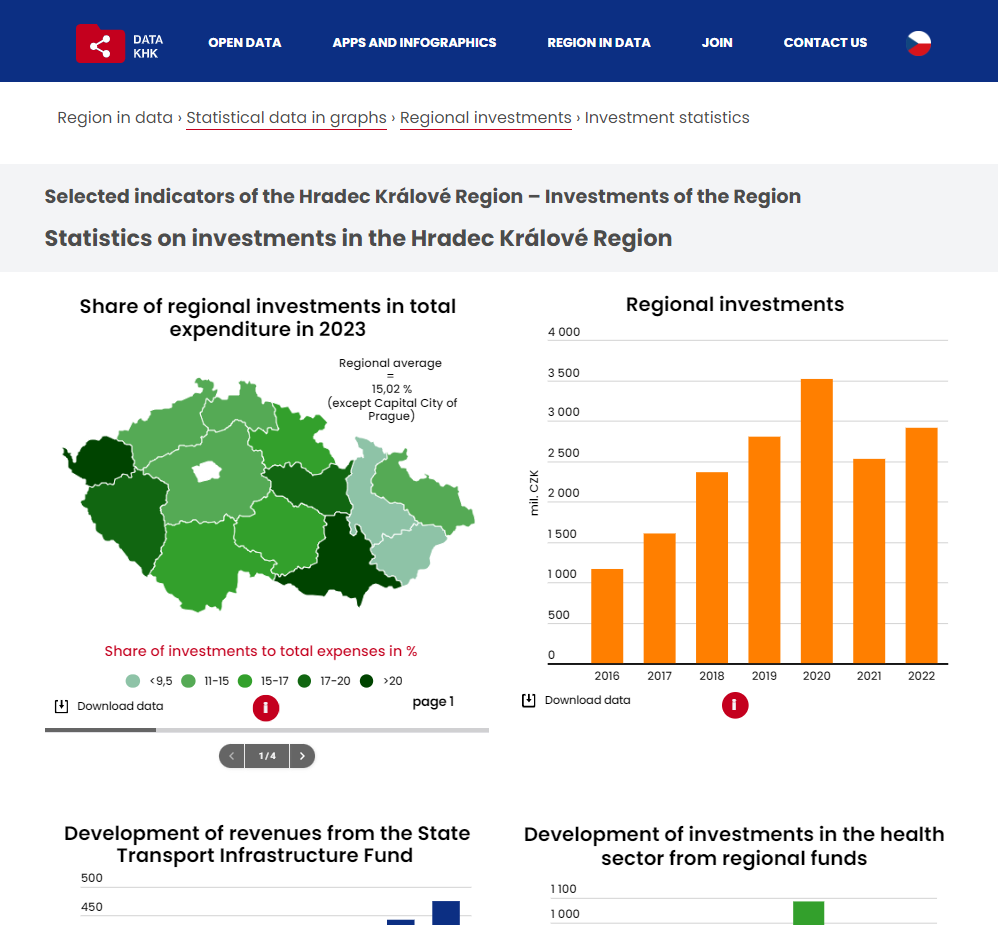The width and height of the screenshot is (998, 925).
Task: Follow the Regional investments breadcrumb link
Action: click(x=486, y=118)
